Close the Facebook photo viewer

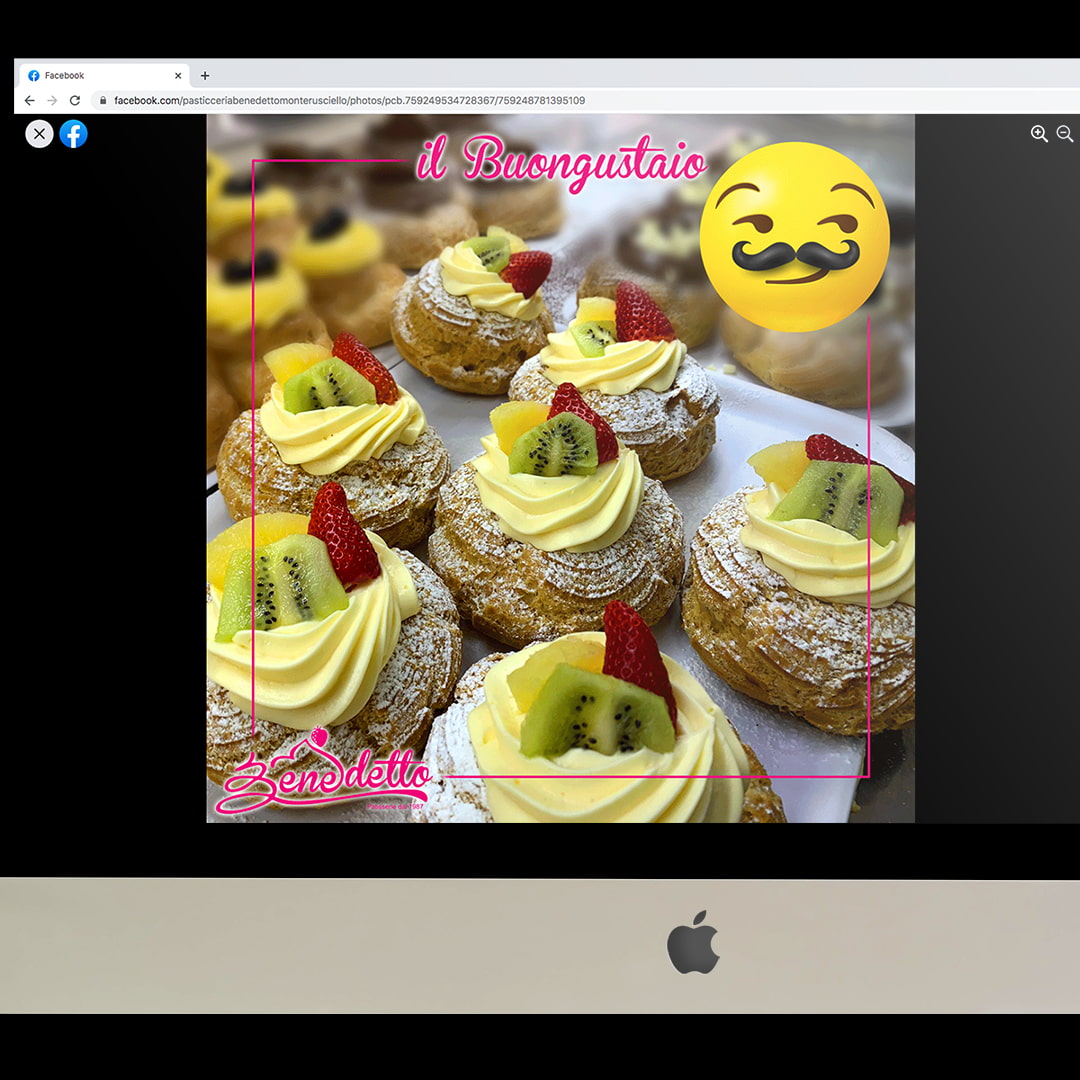(x=39, y=134)
